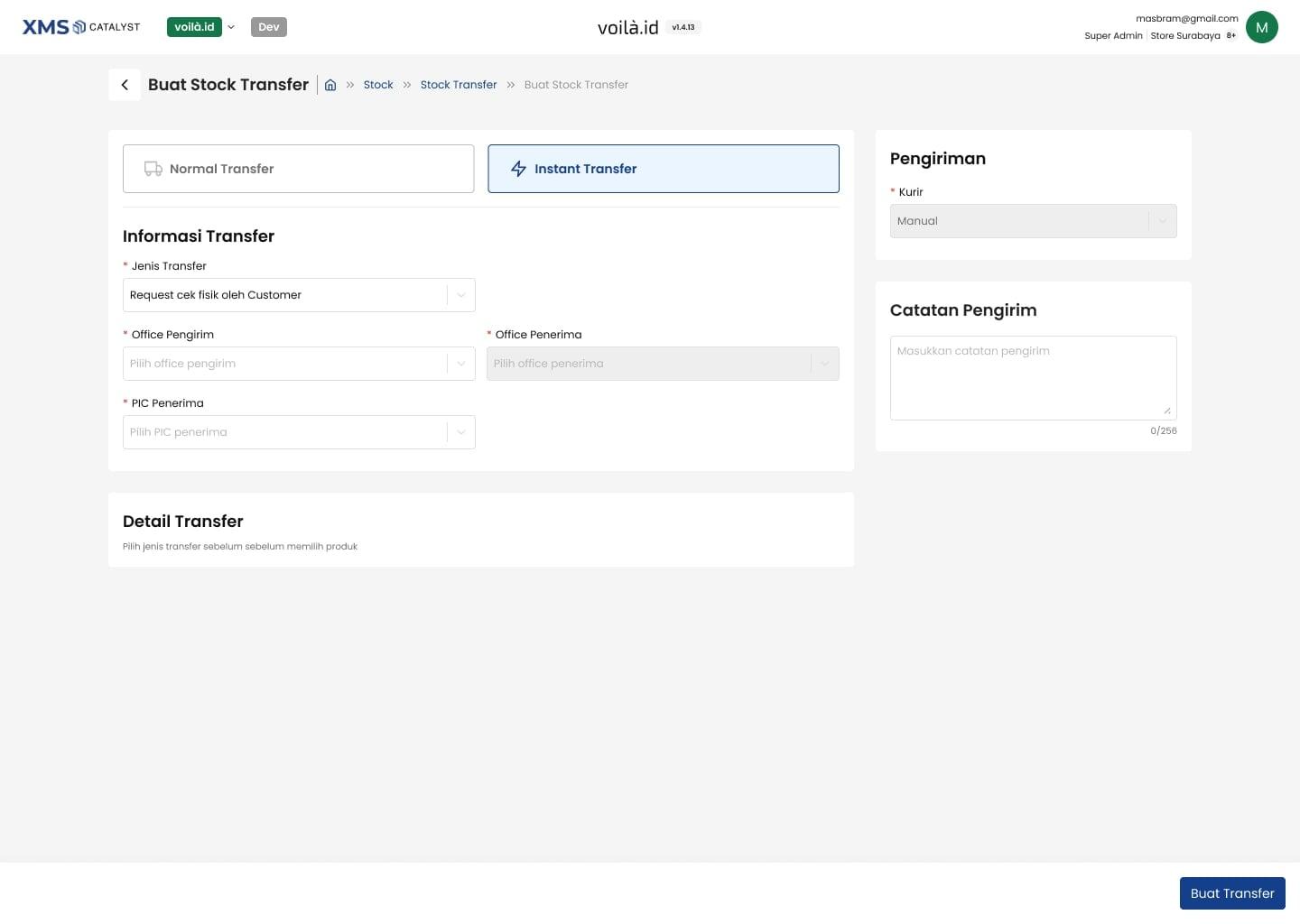
Task: Click the Buat Transfer button
Action: 1232,893
